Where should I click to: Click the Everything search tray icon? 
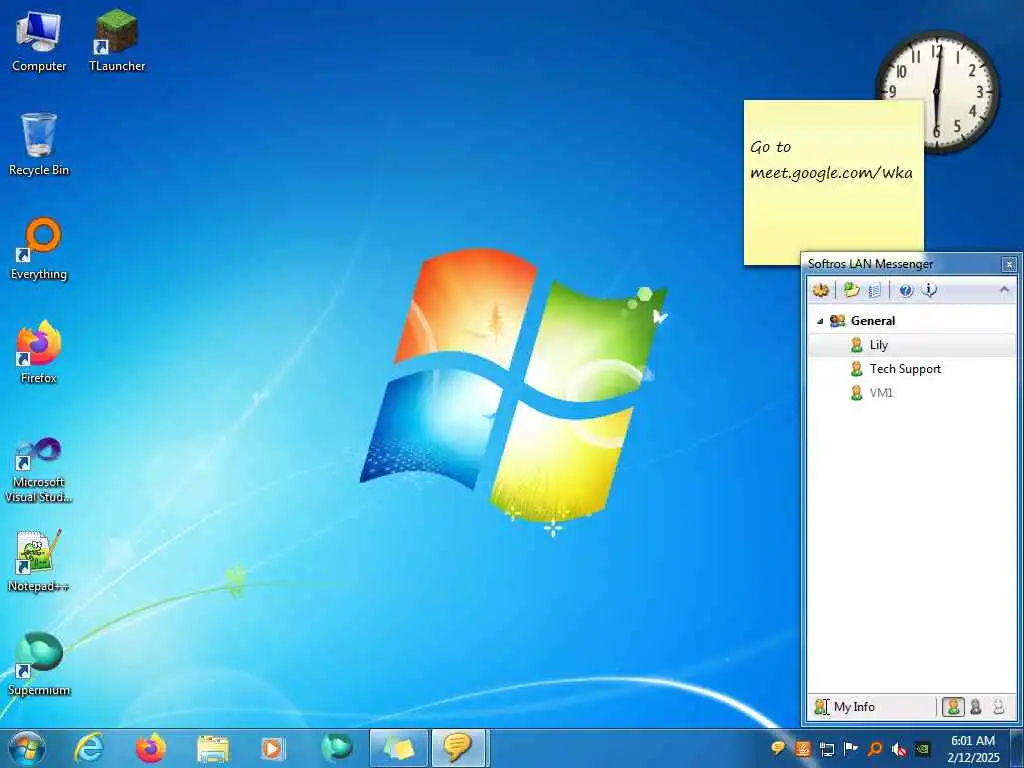(875, 748)
